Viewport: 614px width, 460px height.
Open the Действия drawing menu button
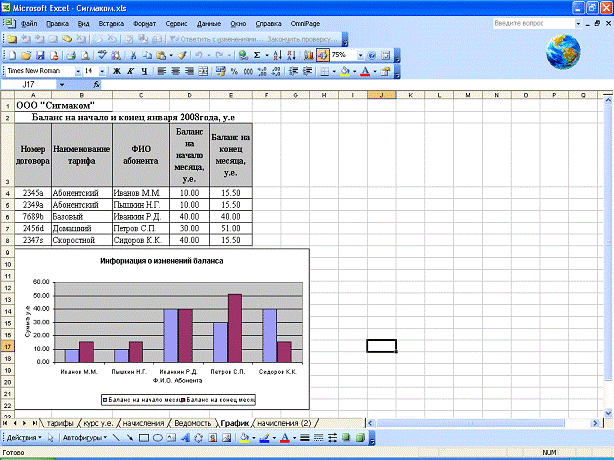coord(22,438)
